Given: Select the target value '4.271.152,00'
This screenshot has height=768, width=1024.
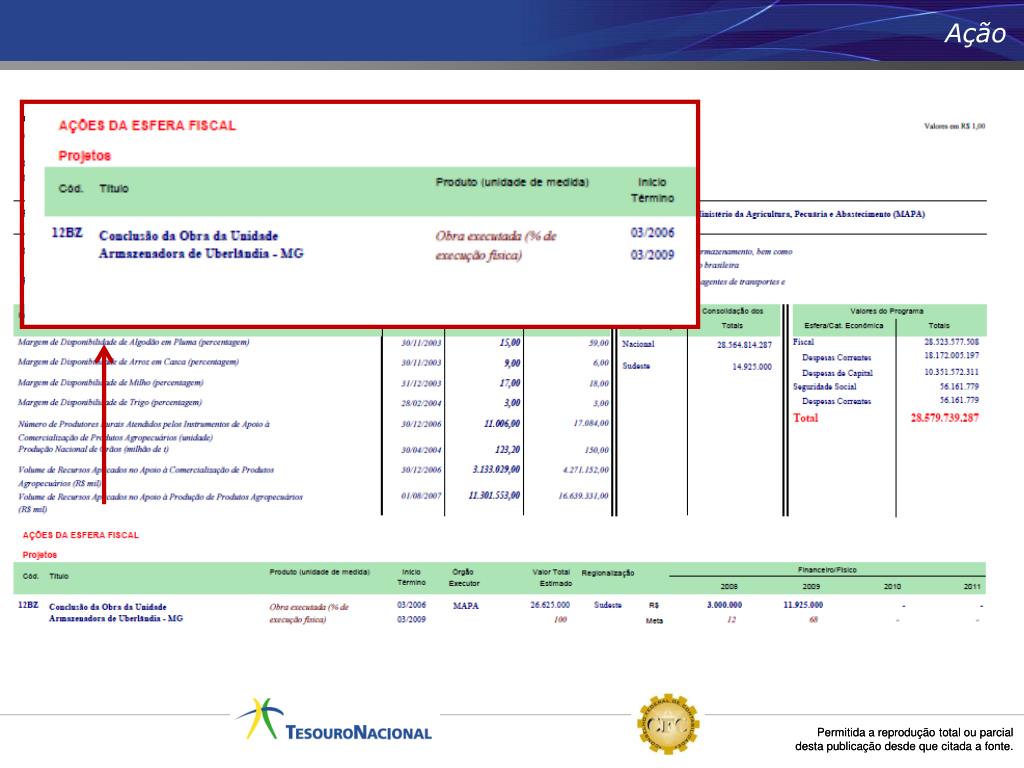Looking at the screenshot, I should (584, 470).
